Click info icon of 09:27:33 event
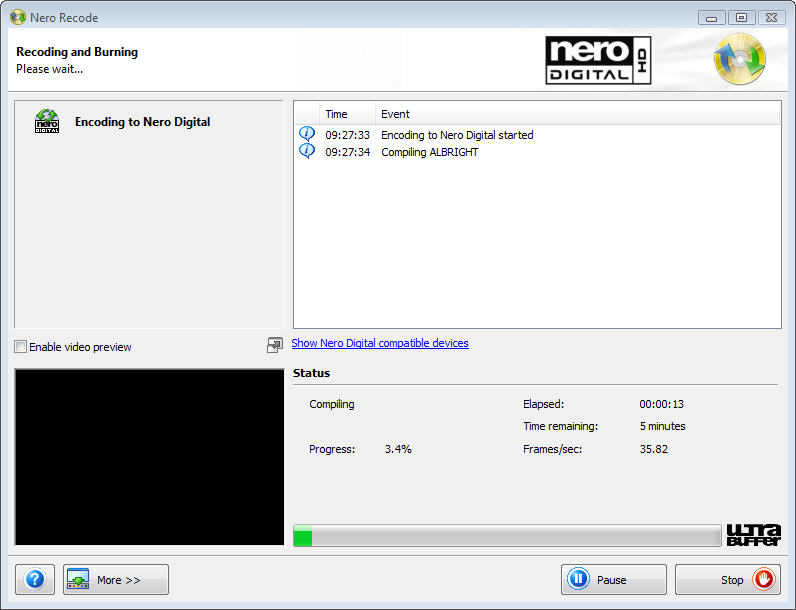Viewport: 796px width, 610px height. [x=307, y=134]
